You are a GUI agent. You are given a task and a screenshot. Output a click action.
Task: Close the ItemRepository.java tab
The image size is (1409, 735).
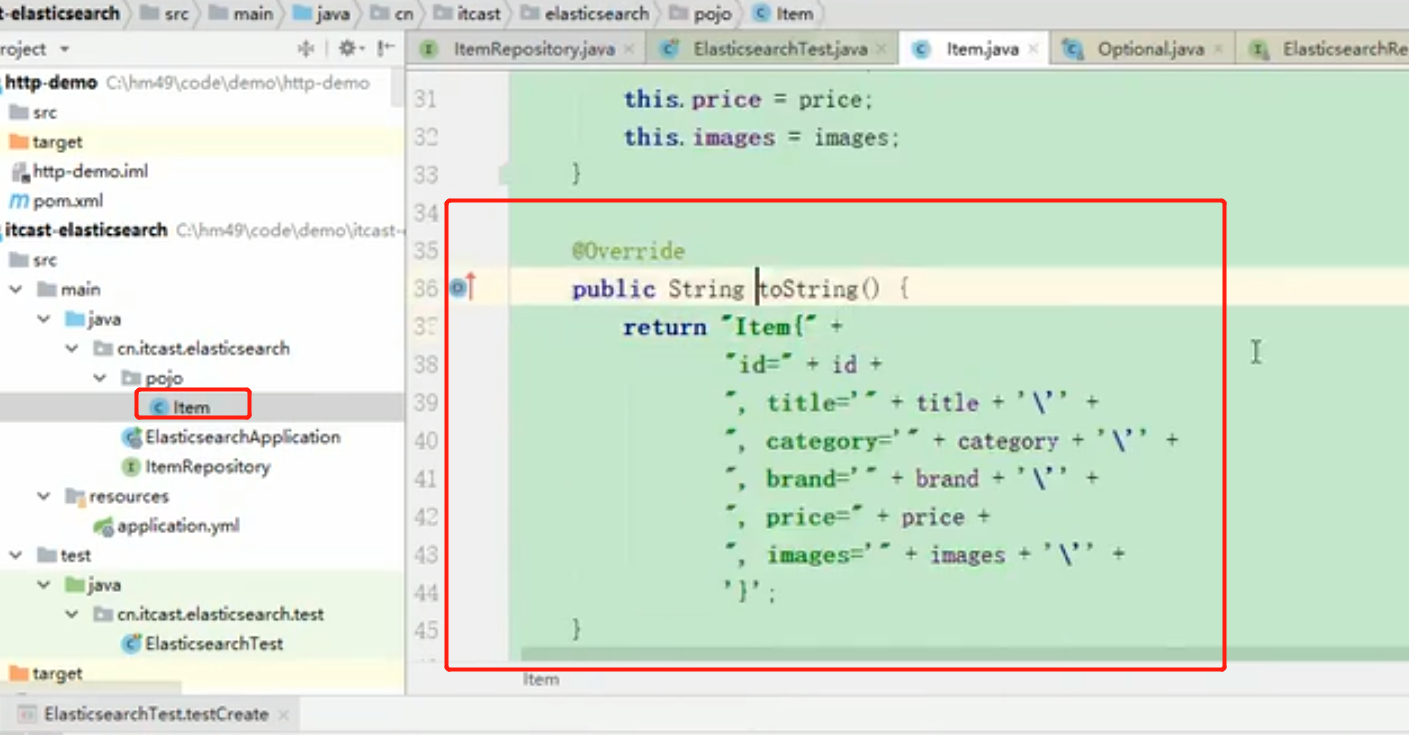point(629,49)
